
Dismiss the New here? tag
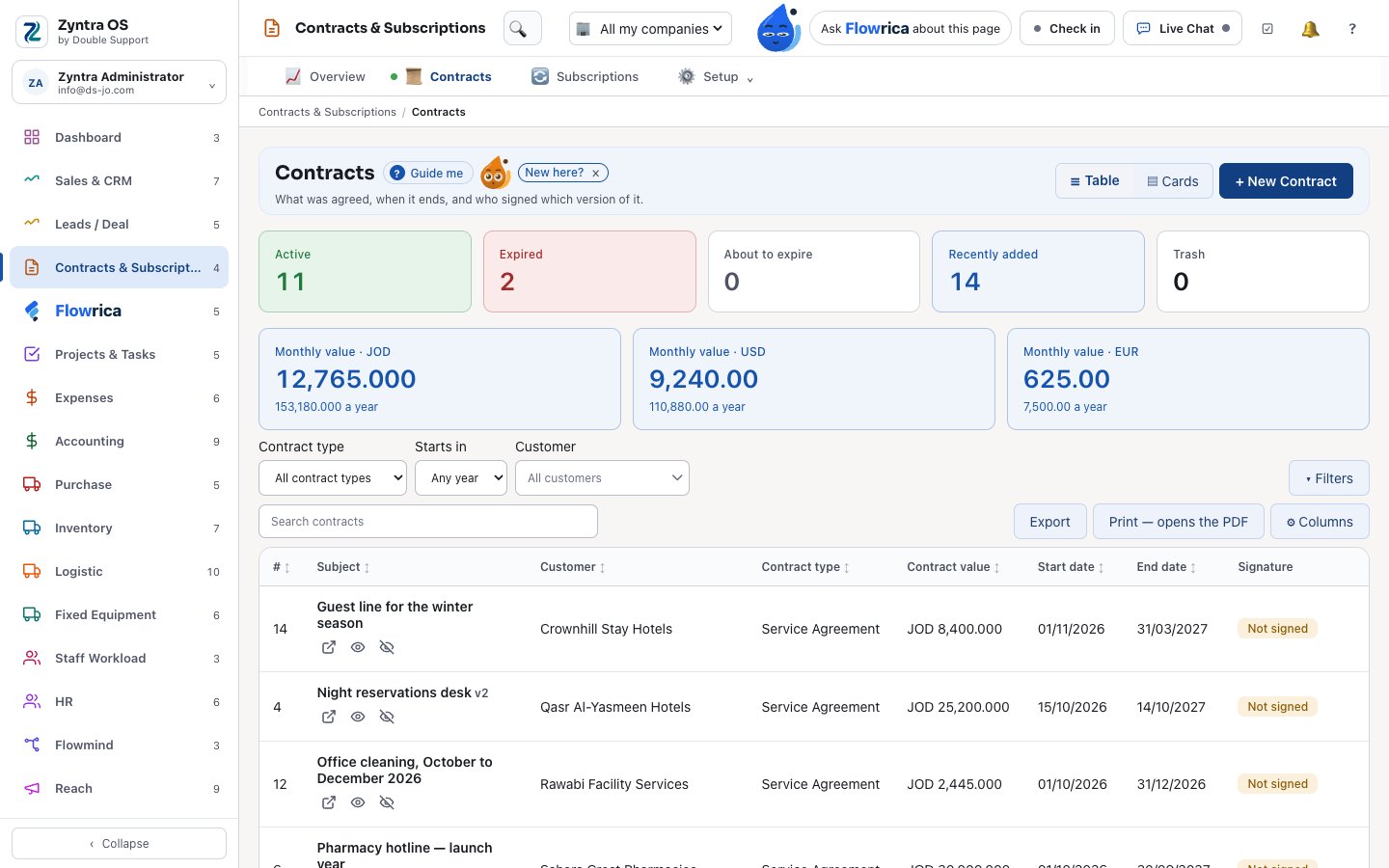(596, 174)
